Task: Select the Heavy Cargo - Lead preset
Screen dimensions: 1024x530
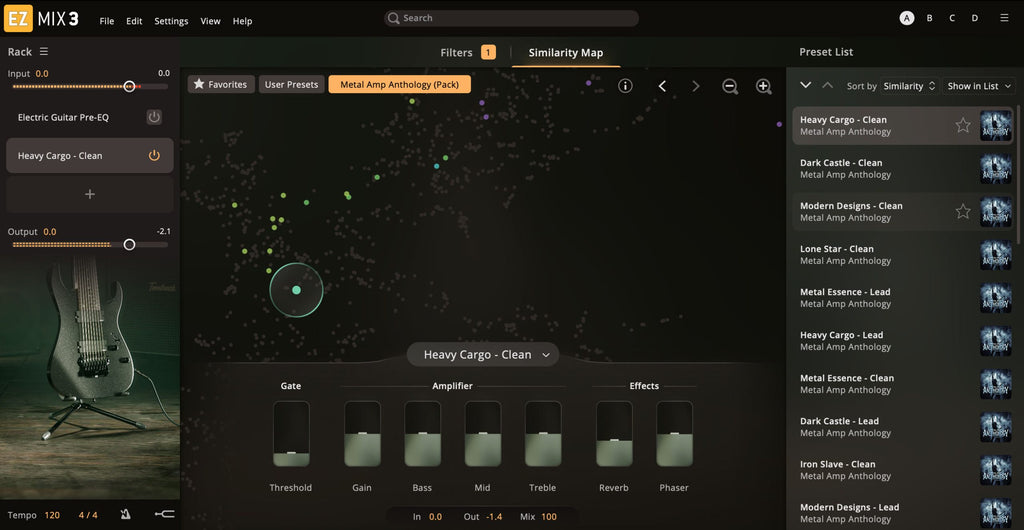Action: tap(903, 341)
